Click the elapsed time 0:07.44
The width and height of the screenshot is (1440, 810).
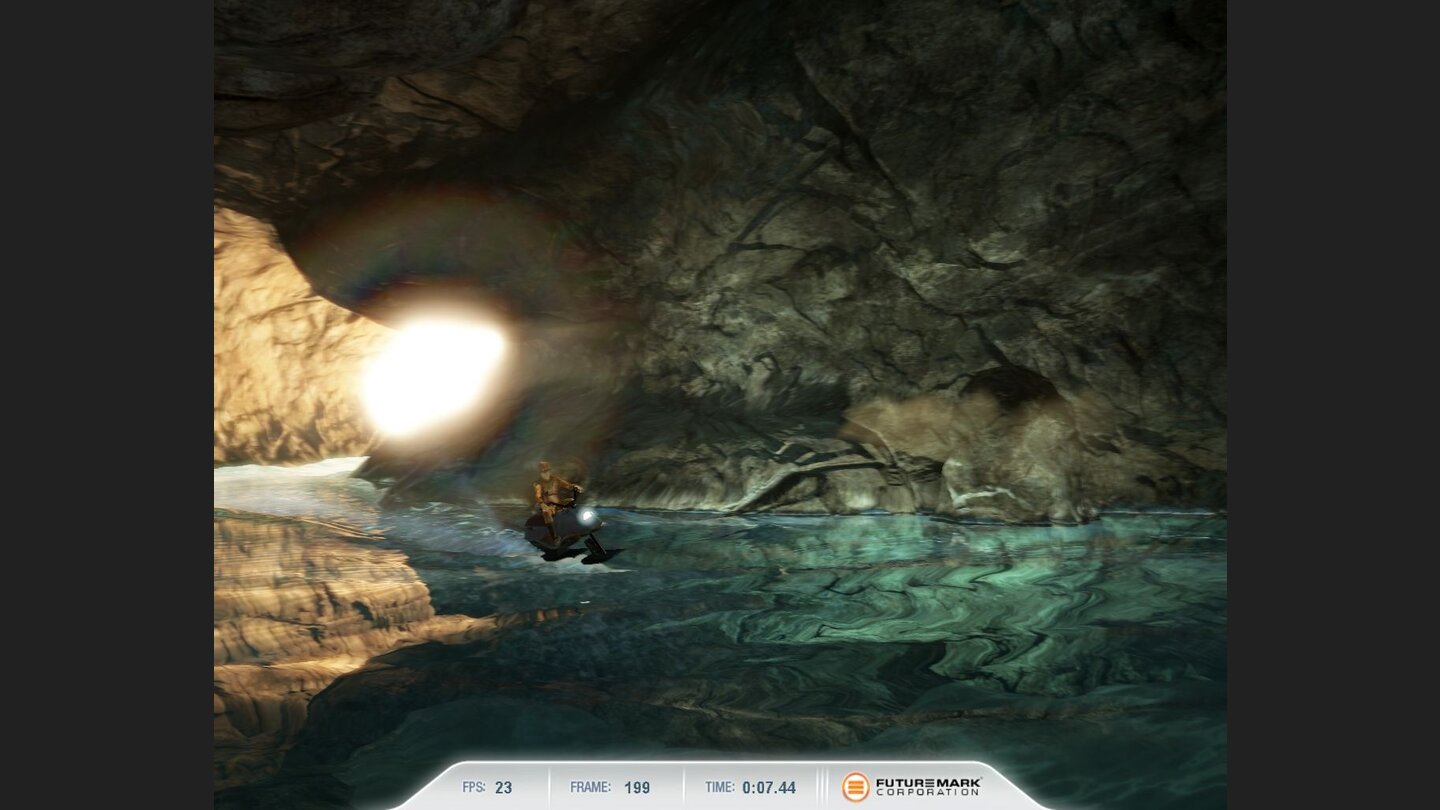(x=769, y=788)
